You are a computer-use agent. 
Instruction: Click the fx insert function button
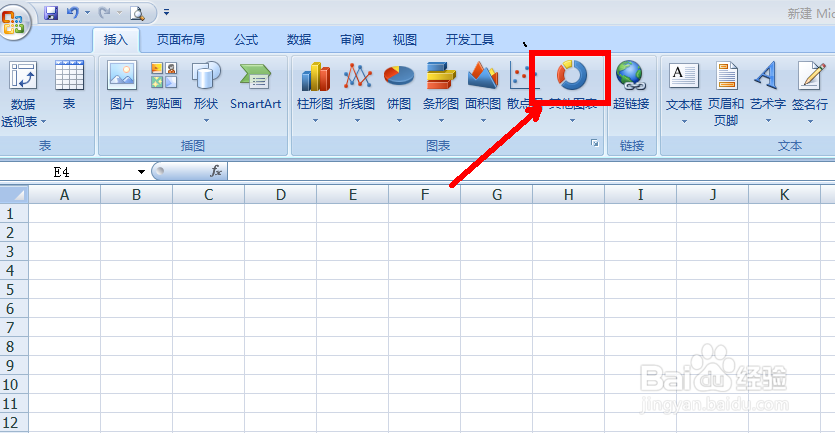pyautogui.click(x=216, y=171)
